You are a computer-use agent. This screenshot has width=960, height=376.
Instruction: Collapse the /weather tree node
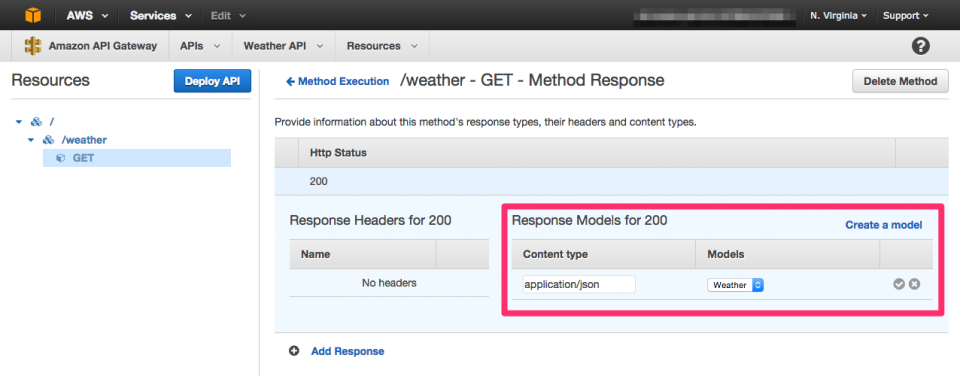pos(31,140)
